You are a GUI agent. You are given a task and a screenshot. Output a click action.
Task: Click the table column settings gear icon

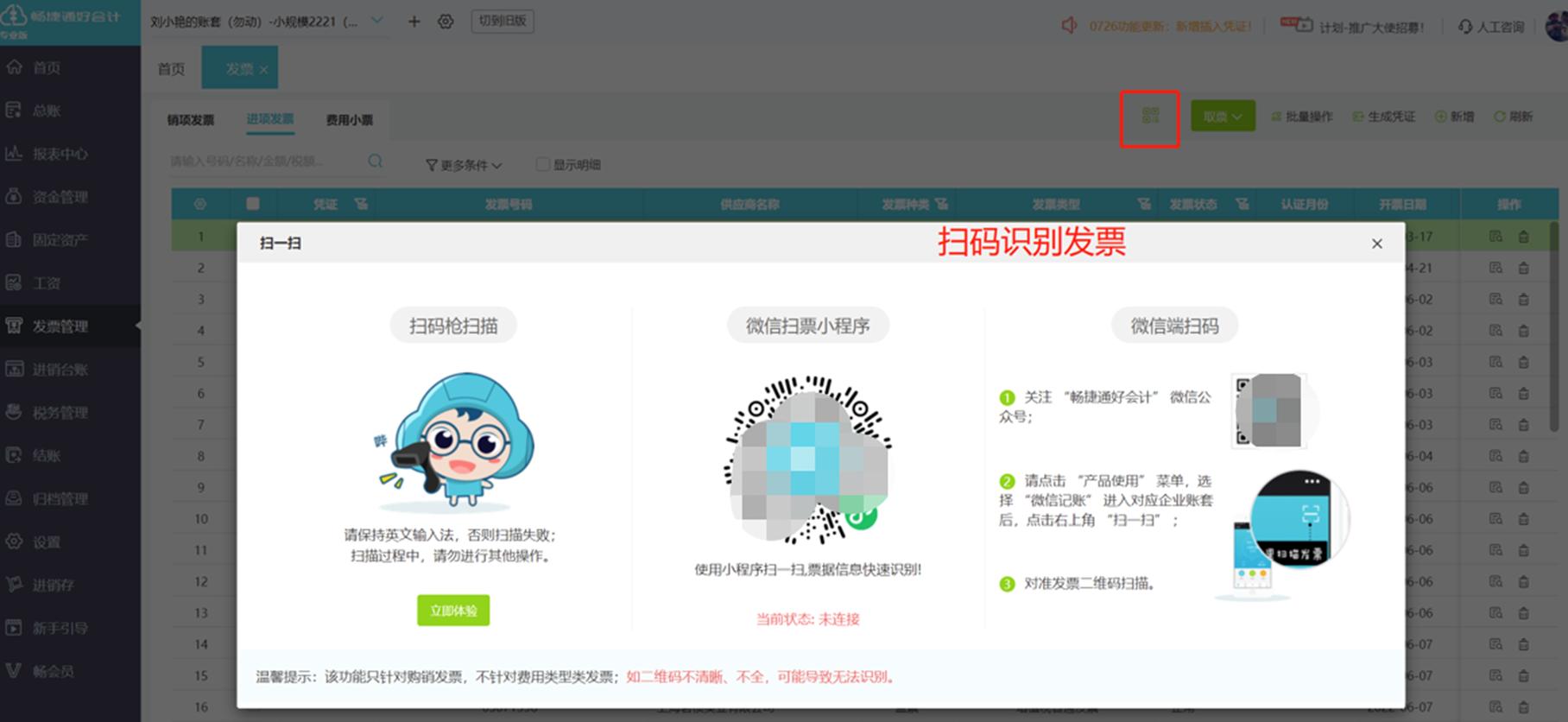[199, 205]
